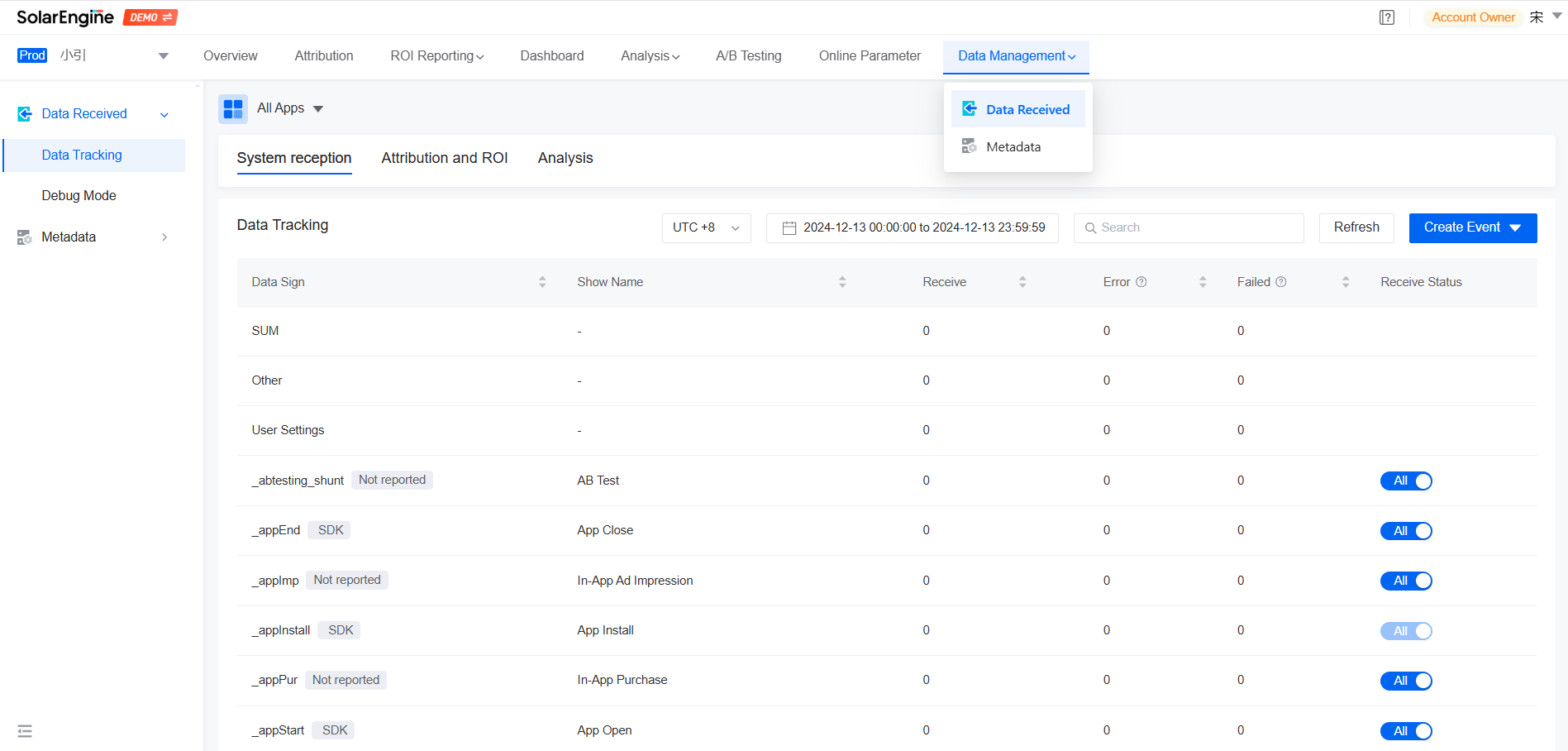This screenshot has width=1568, height=751.
Task: Click the Data Received sidebar icon
Action: [x=24, y=113]
